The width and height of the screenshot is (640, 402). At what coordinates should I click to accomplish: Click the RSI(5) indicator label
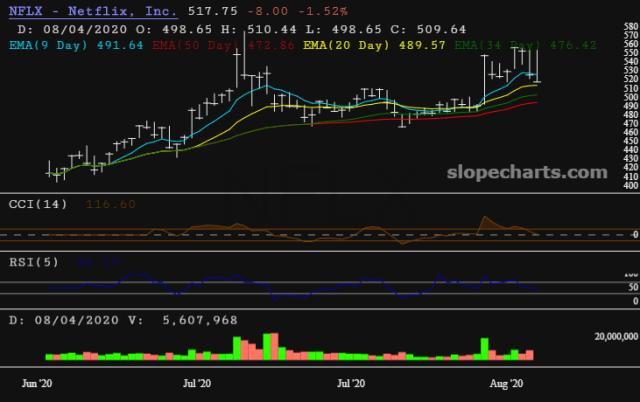click(34, 262)
